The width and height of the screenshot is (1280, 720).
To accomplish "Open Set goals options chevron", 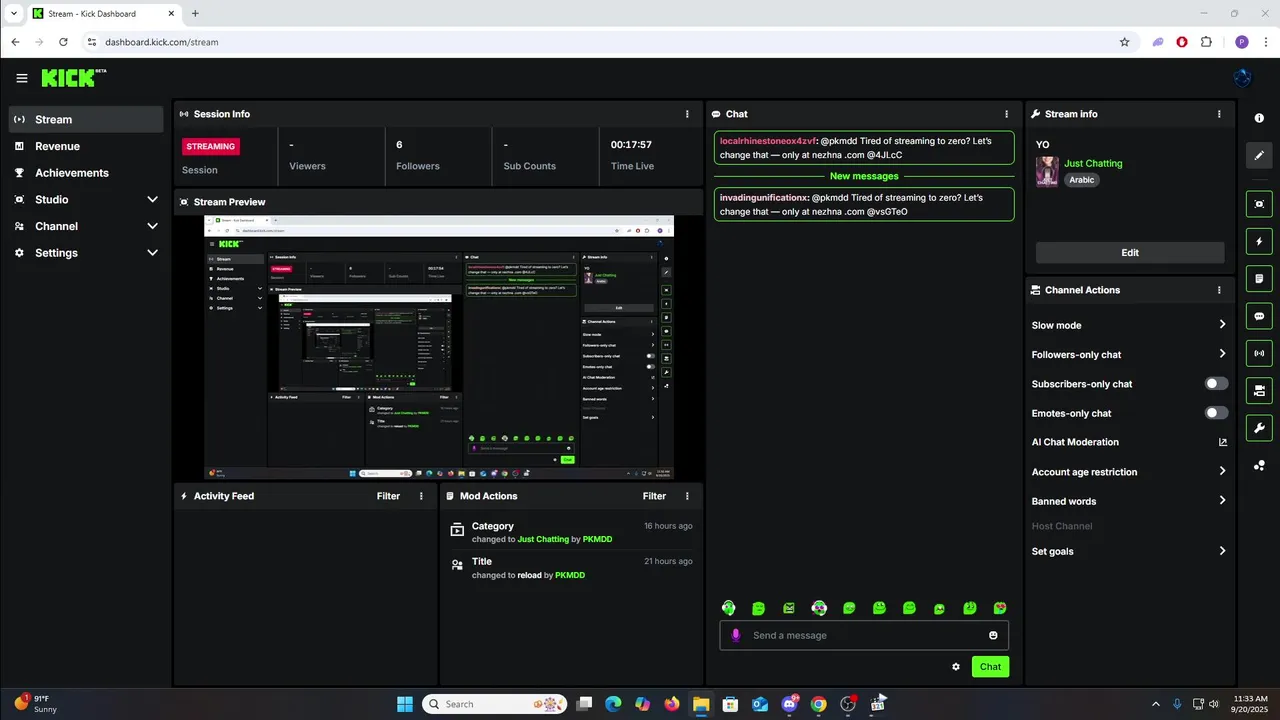I will pyautogui.click(x=1222, y=551).
